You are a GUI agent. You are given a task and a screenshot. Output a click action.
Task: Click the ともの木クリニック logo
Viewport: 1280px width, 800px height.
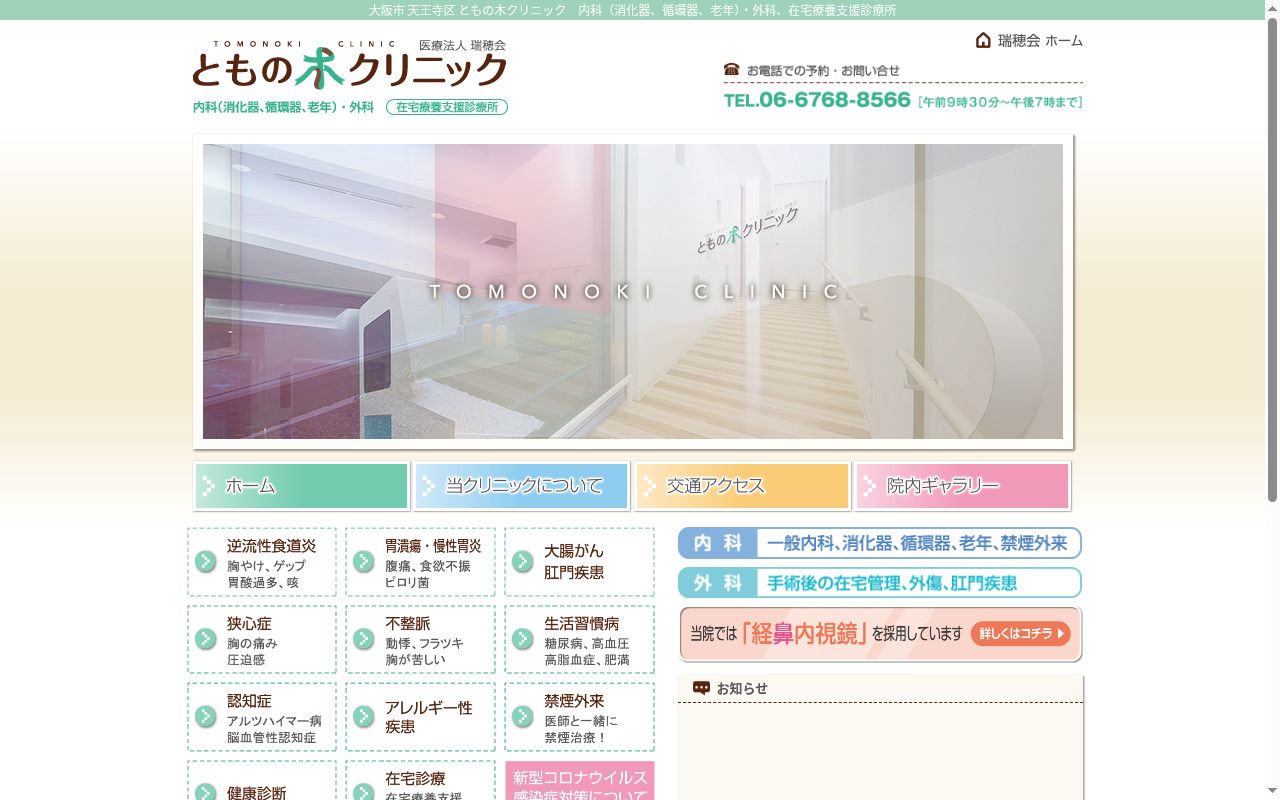click(350, 66)
